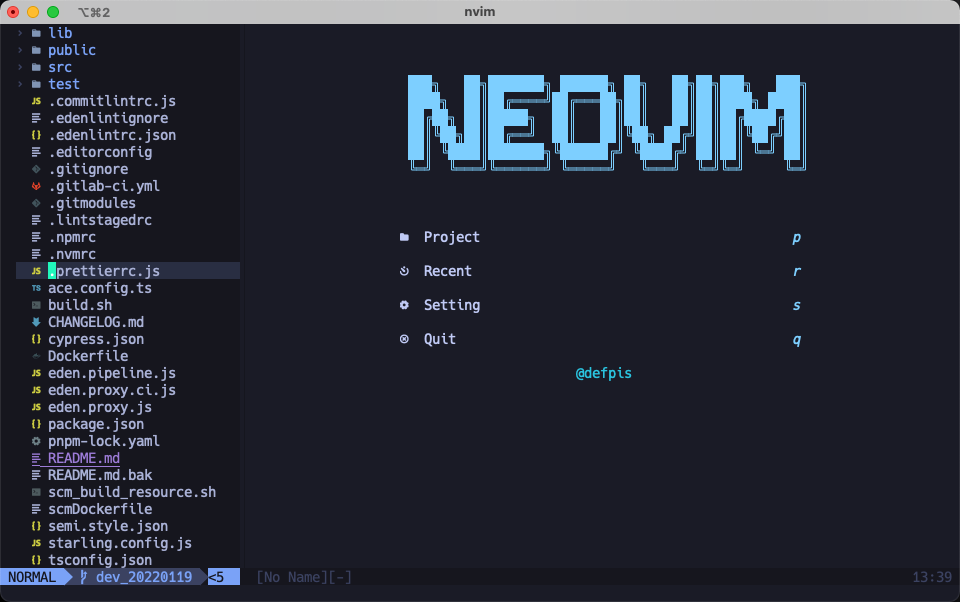Click the q shortcut key label
Viewport: 960px width, 602px height.
click(x=797, y=340)
